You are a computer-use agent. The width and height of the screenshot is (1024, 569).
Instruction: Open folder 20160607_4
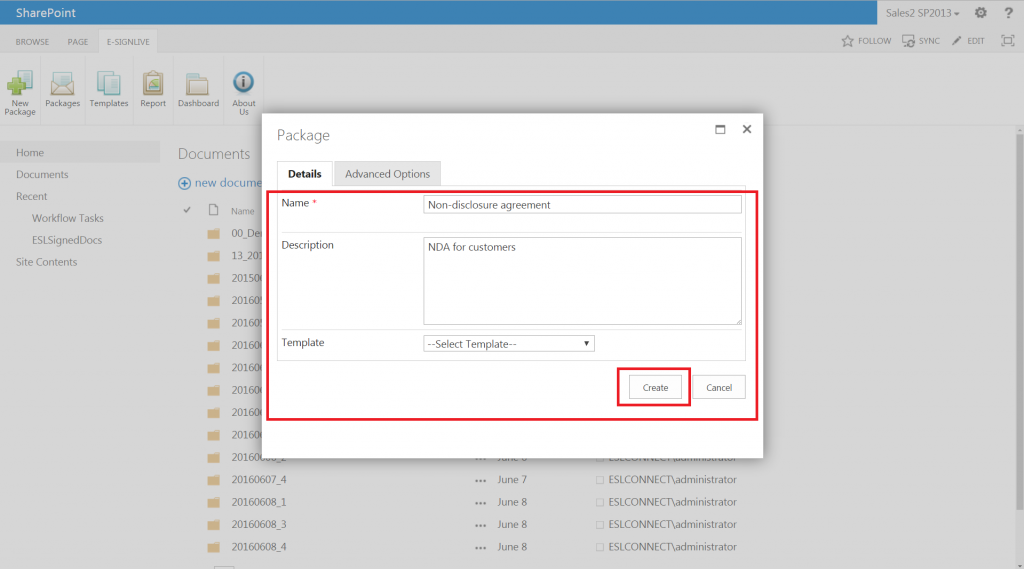pyautogui.click(x=259, y=480)
